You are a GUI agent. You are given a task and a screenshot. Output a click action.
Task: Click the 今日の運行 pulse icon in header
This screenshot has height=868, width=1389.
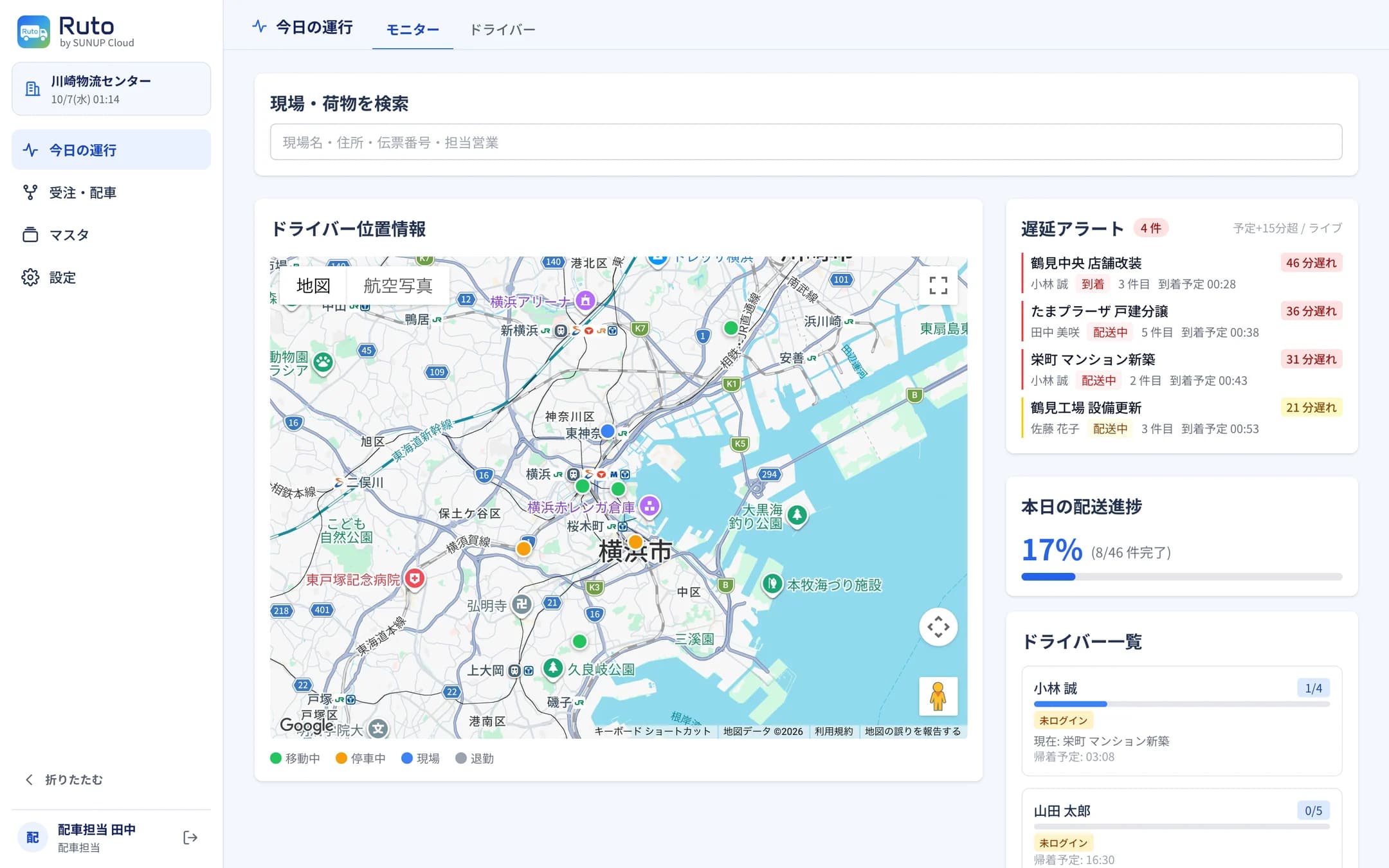[259, 26]
